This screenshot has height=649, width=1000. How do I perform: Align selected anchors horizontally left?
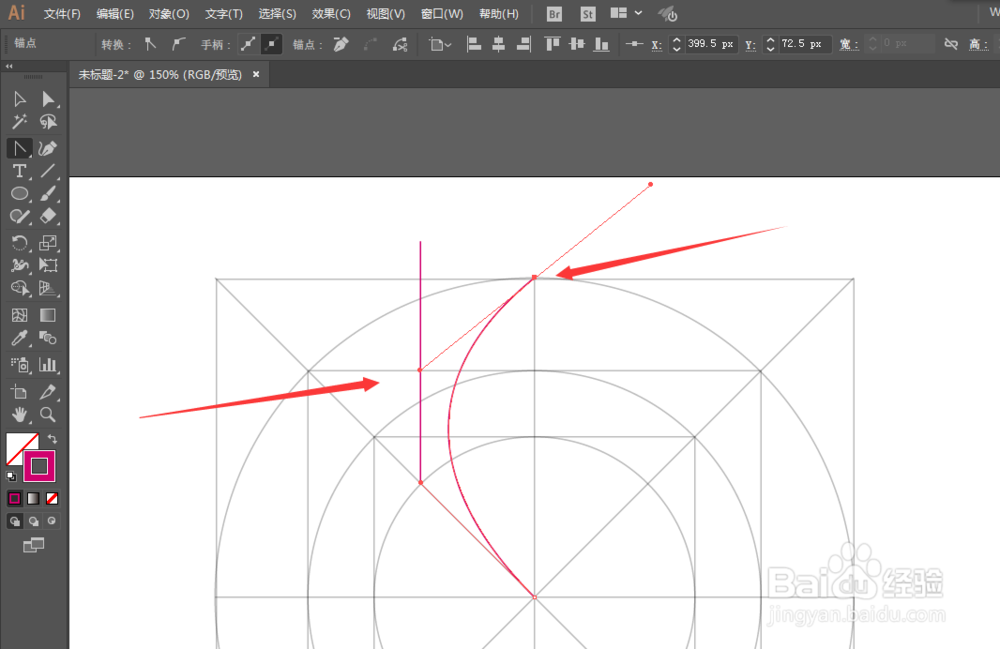[x=474, y=44]
